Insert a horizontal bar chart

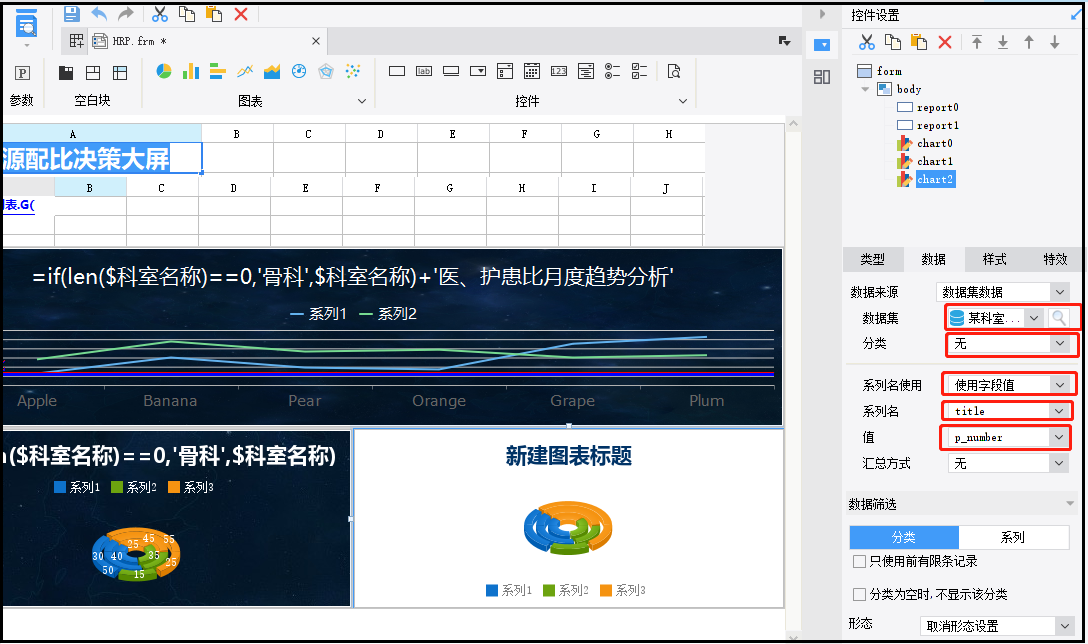(x=218, y=71)
